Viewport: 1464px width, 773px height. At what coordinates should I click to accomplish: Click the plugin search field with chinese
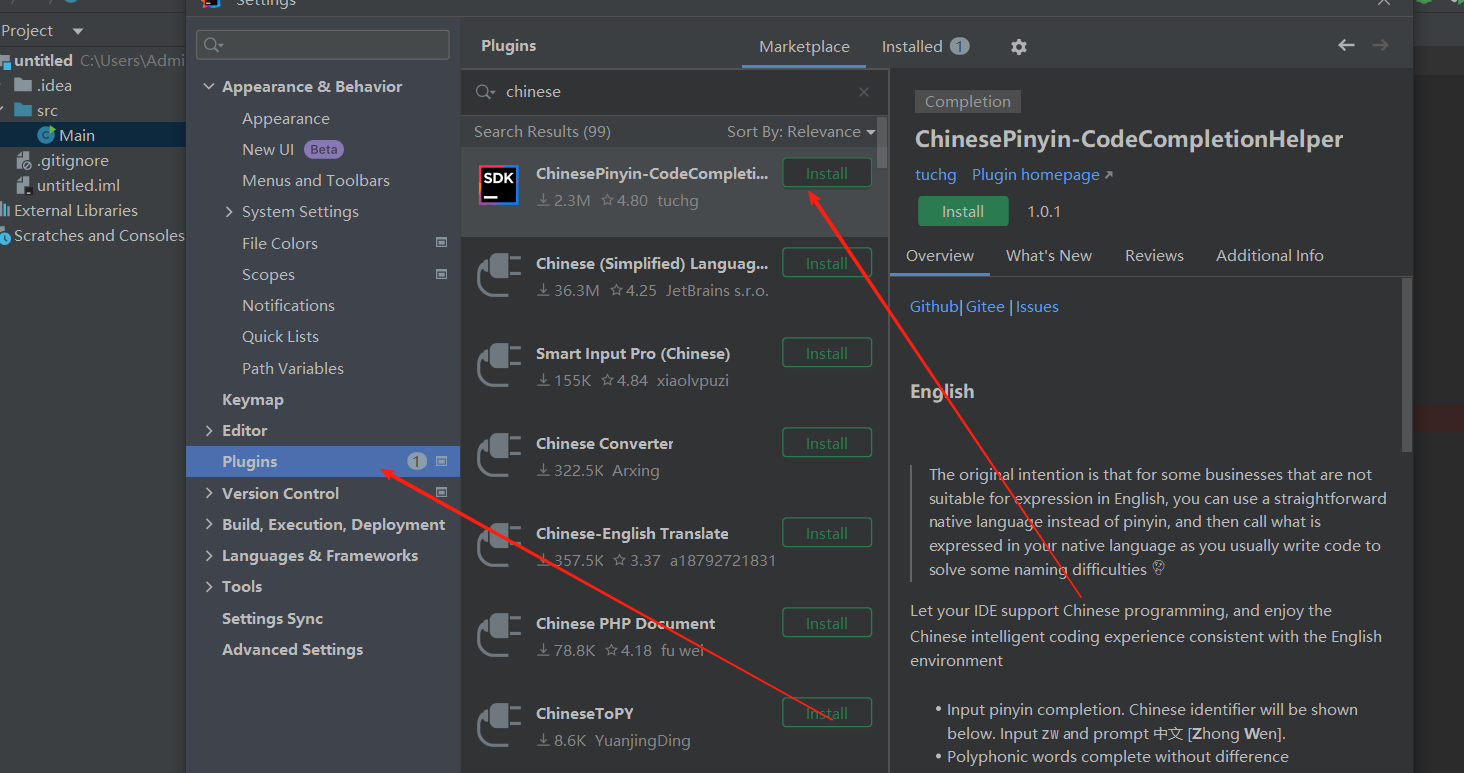click(675, 92)
